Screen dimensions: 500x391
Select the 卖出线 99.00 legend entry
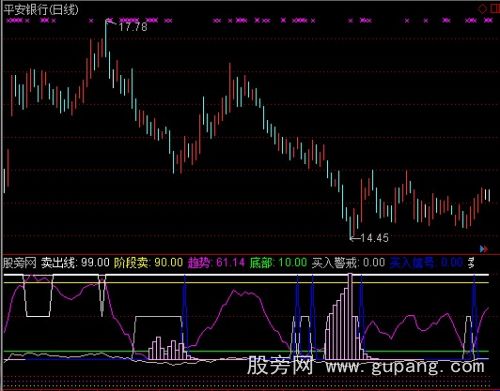[x=75, y=263]
